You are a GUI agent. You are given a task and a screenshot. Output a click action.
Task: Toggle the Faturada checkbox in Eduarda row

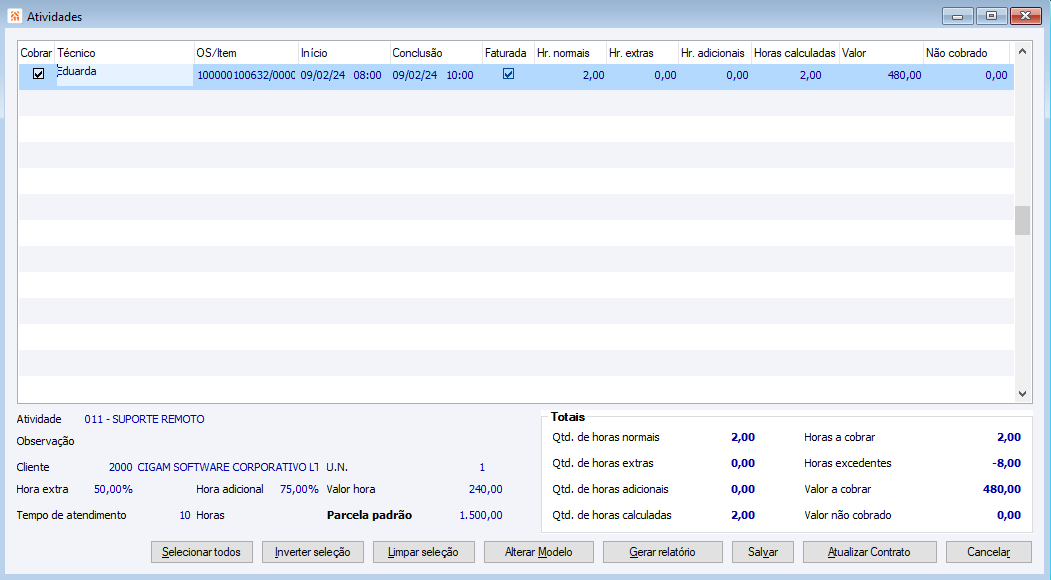click(x=509, y=74)
